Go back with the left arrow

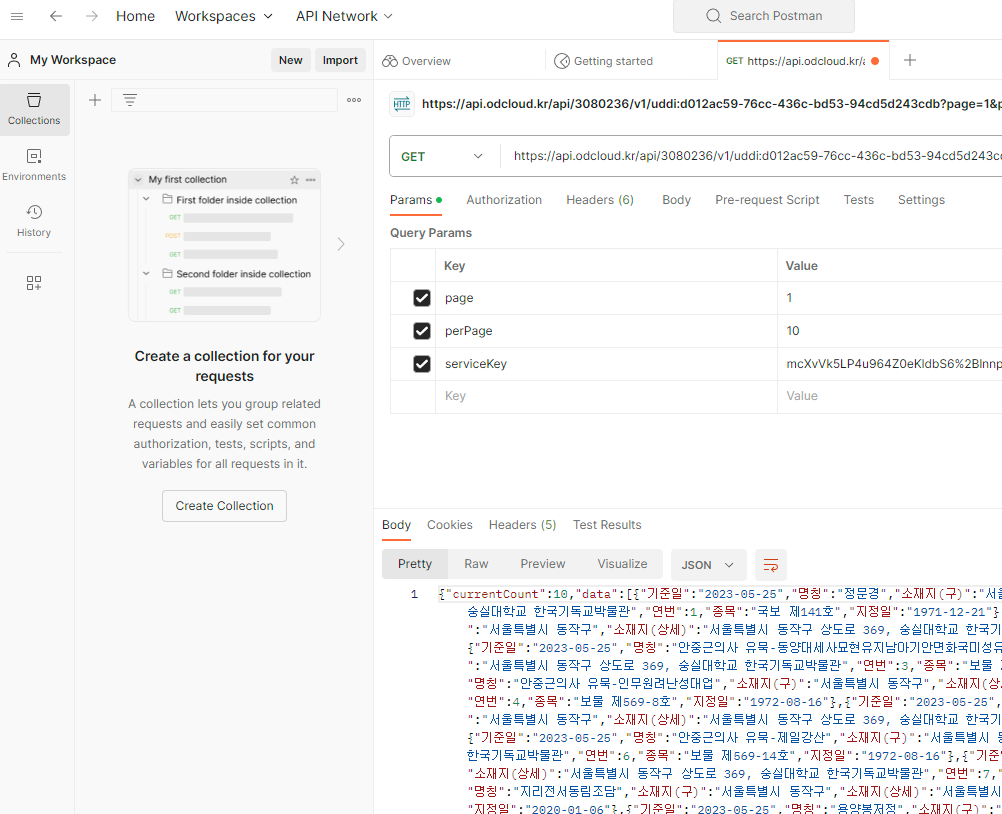pos(56,16)
